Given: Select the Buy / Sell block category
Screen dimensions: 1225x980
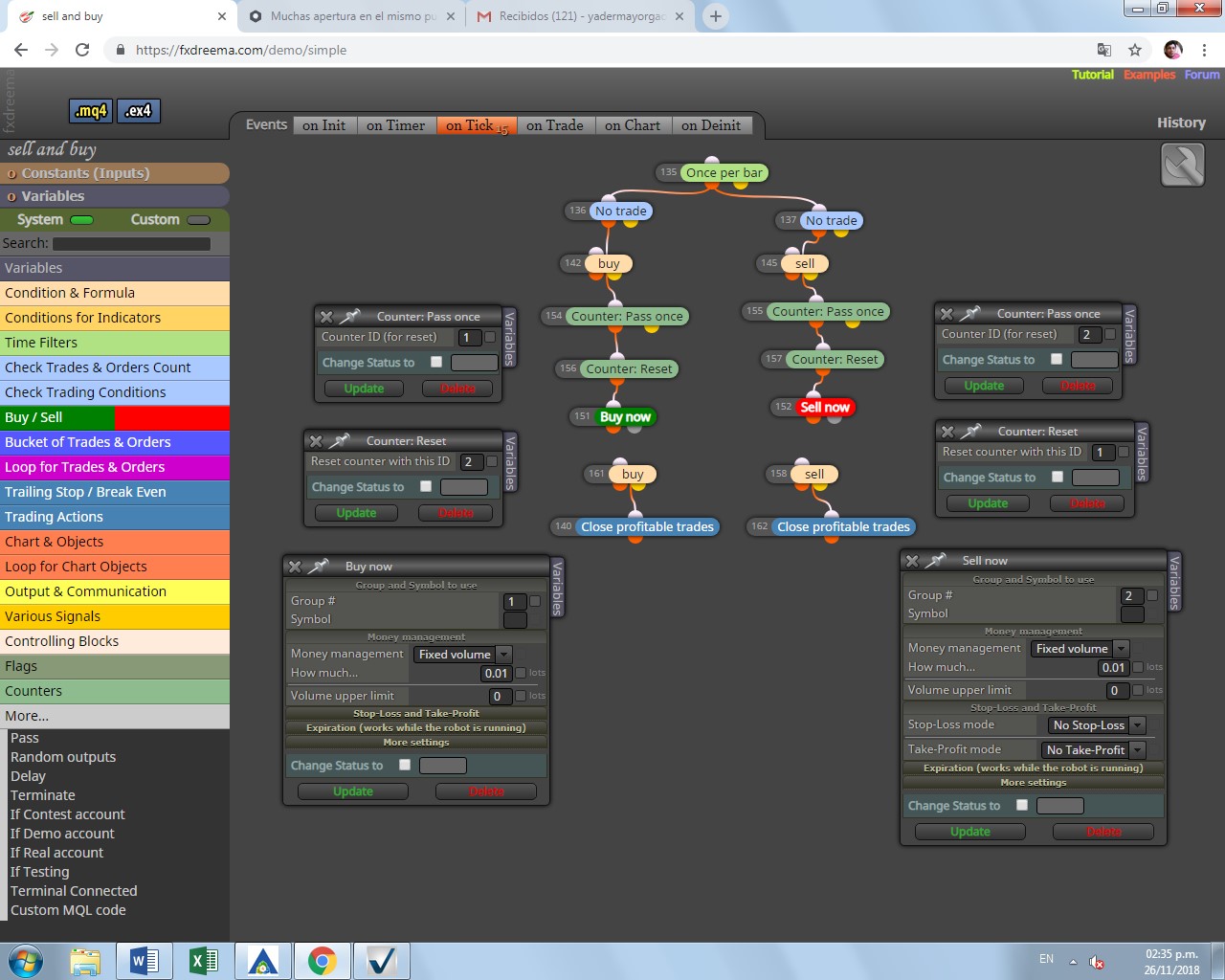Looking at the screenshot, I should click(x=115, y=417).
